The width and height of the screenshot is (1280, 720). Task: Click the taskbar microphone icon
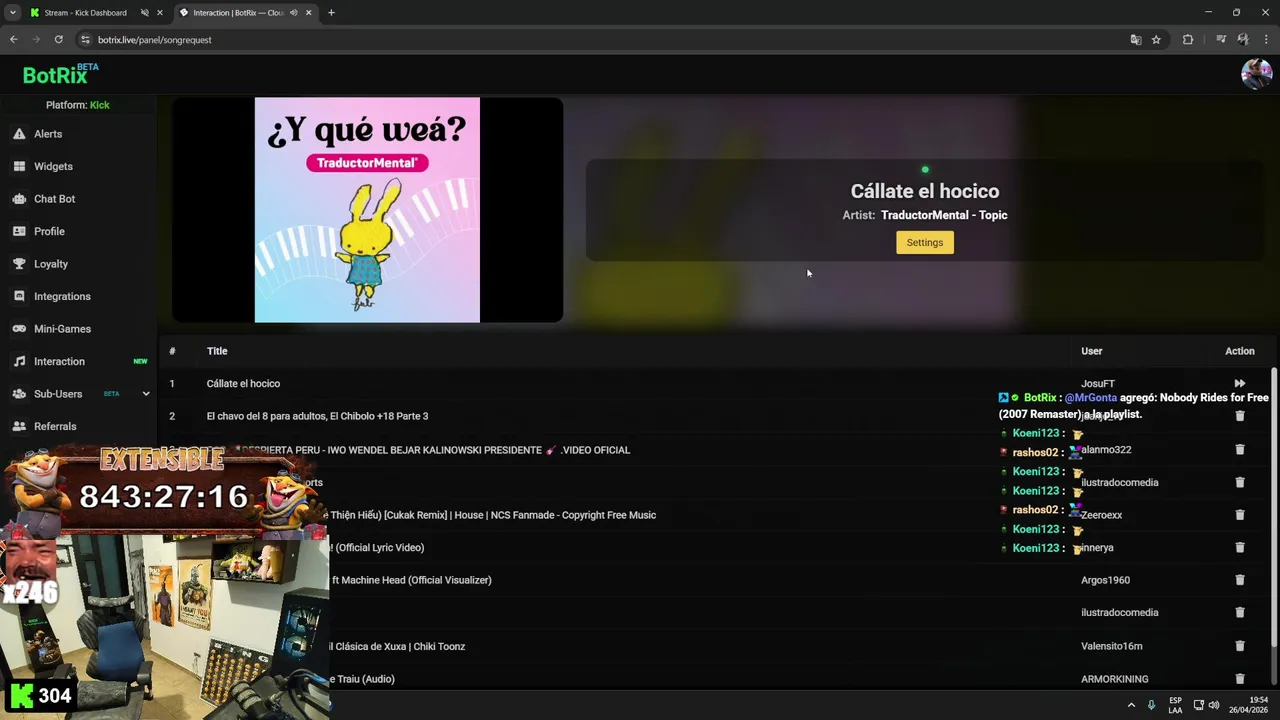[x=1152, y=705]
